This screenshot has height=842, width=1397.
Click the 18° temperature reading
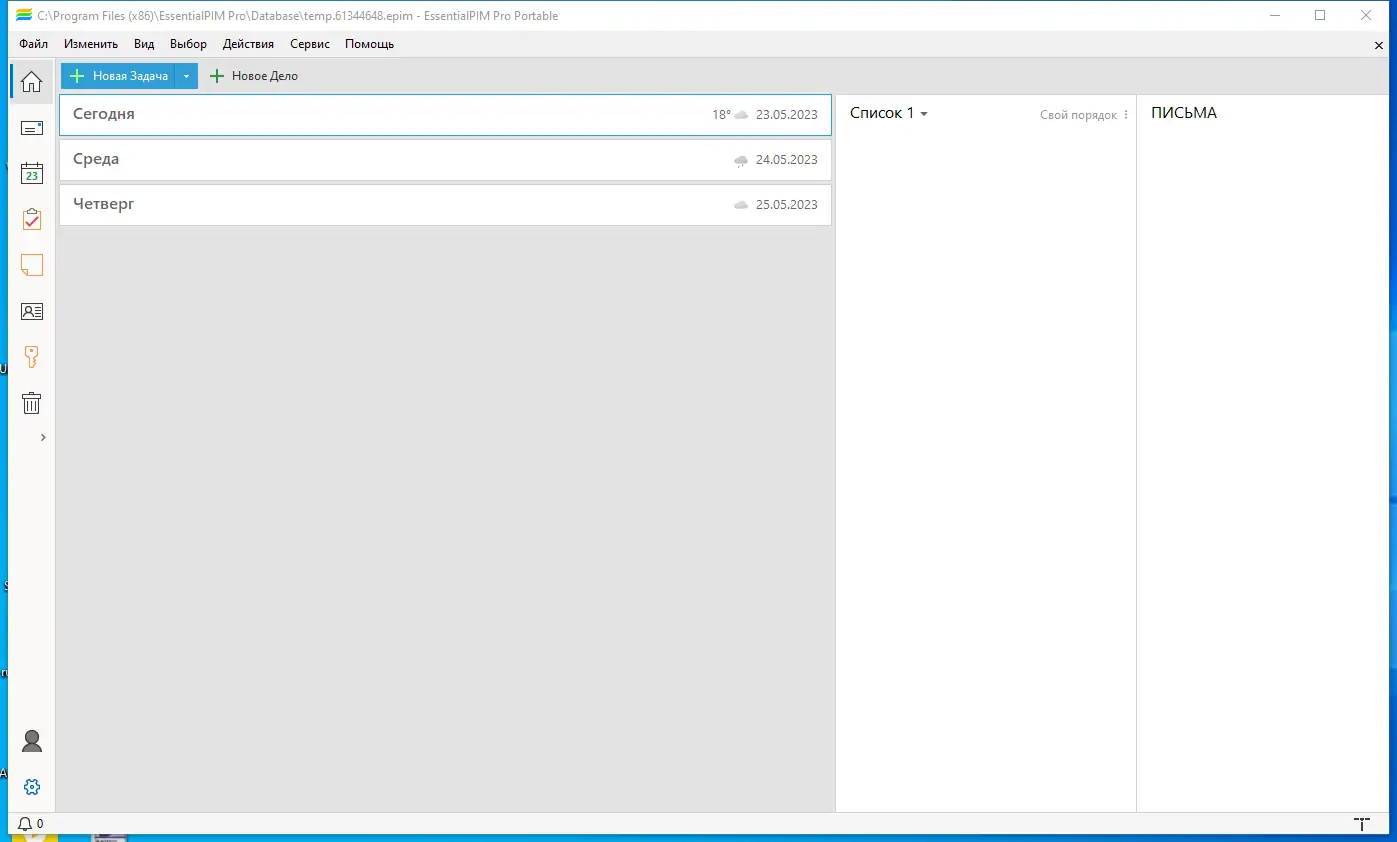point(721,115)
